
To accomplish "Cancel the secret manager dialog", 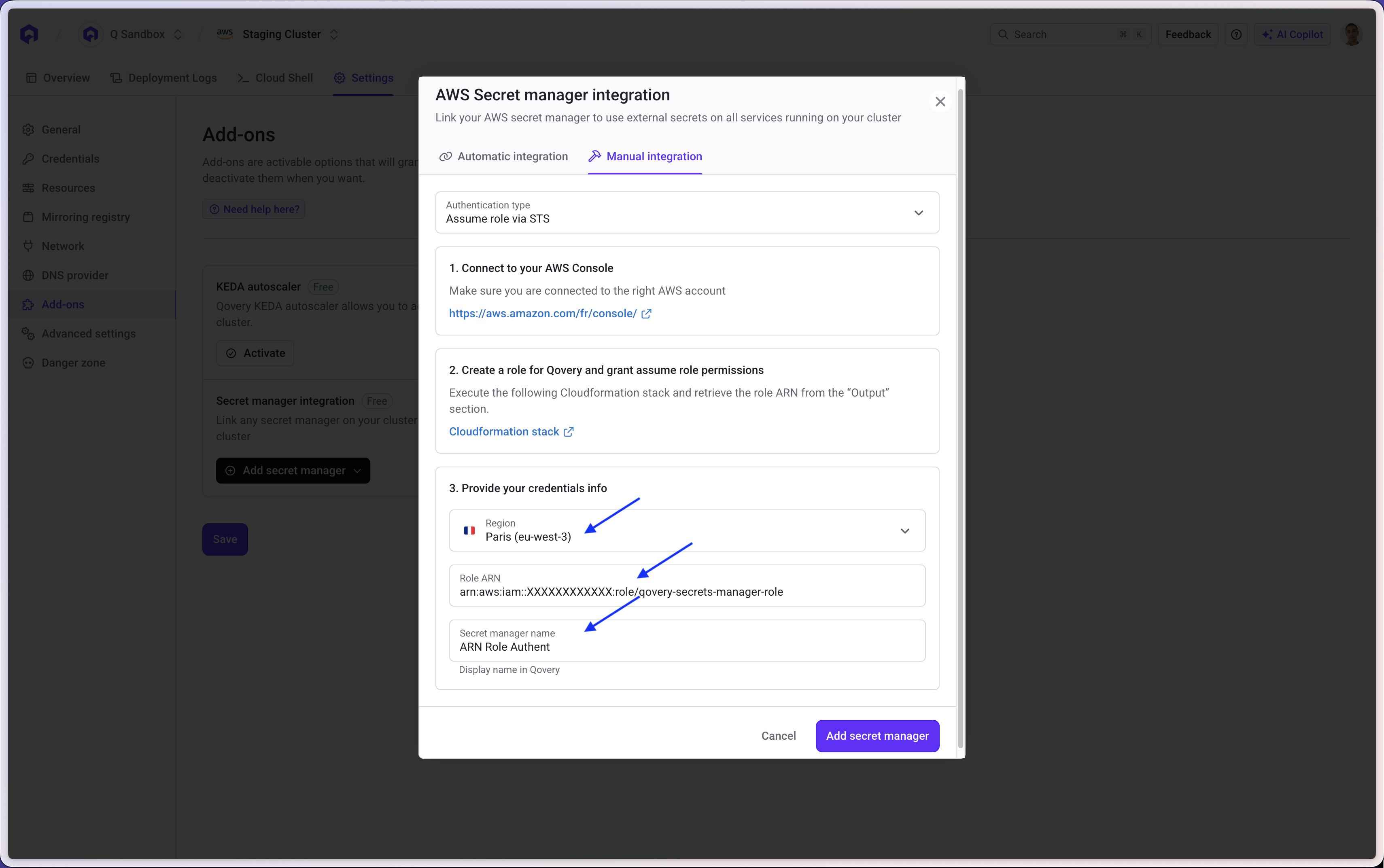I will (778, 736).
